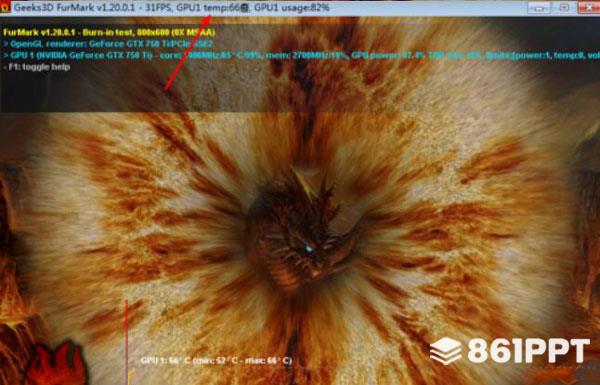Maximize the FurMark window
600x385 pixels.
tap(564, 7)
